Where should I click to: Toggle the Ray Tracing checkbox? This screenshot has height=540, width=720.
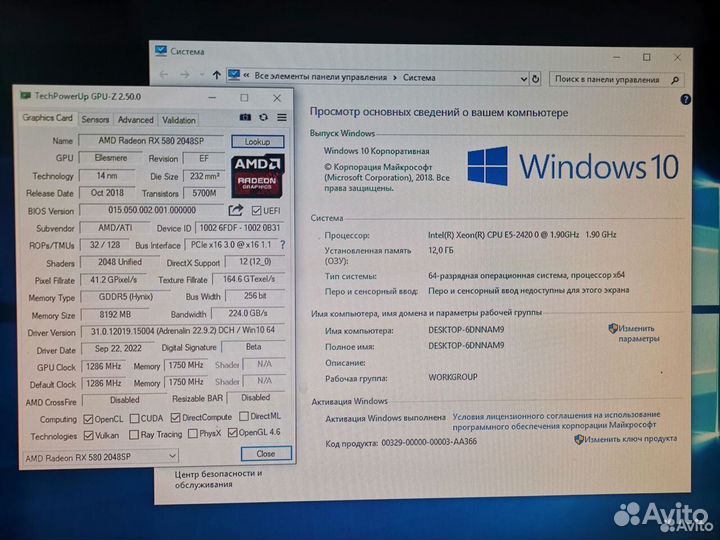point(134,434)
